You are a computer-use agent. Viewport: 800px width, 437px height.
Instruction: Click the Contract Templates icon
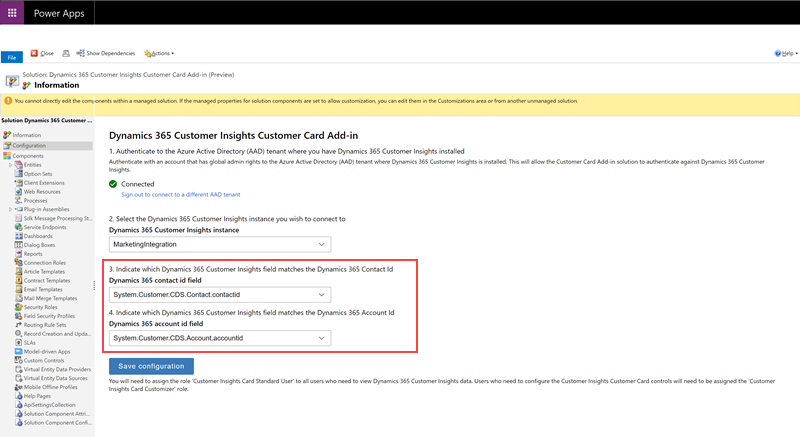19,280
